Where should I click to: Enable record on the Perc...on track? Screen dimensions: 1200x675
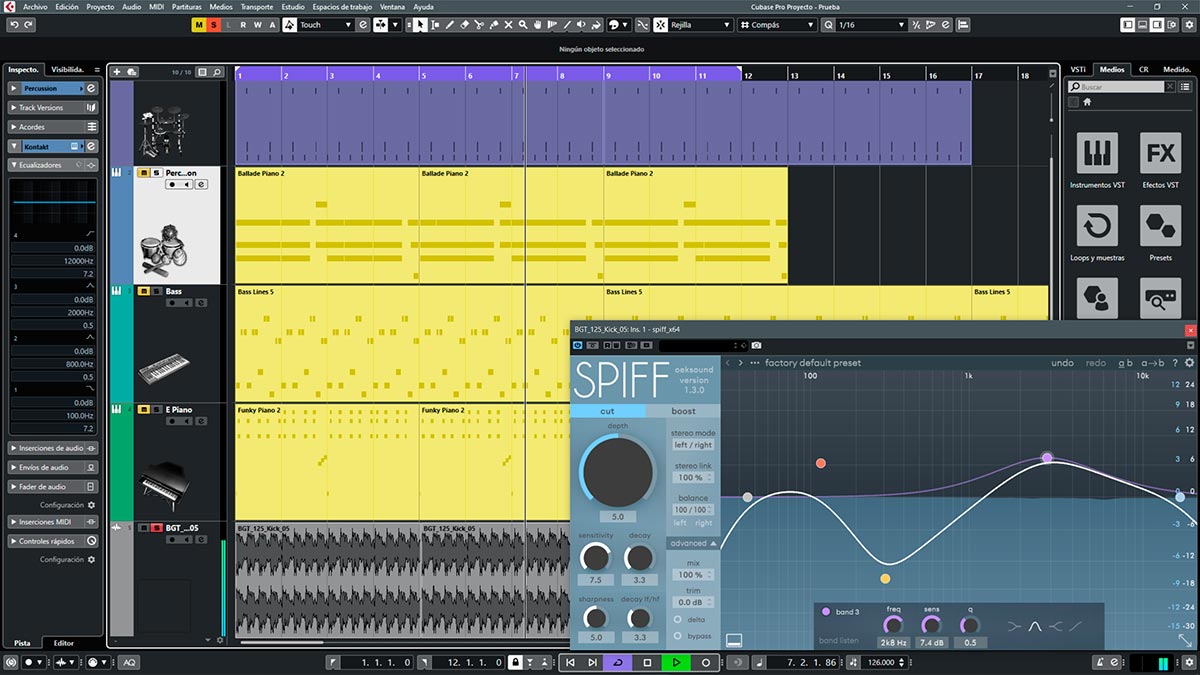click(173, 185)
